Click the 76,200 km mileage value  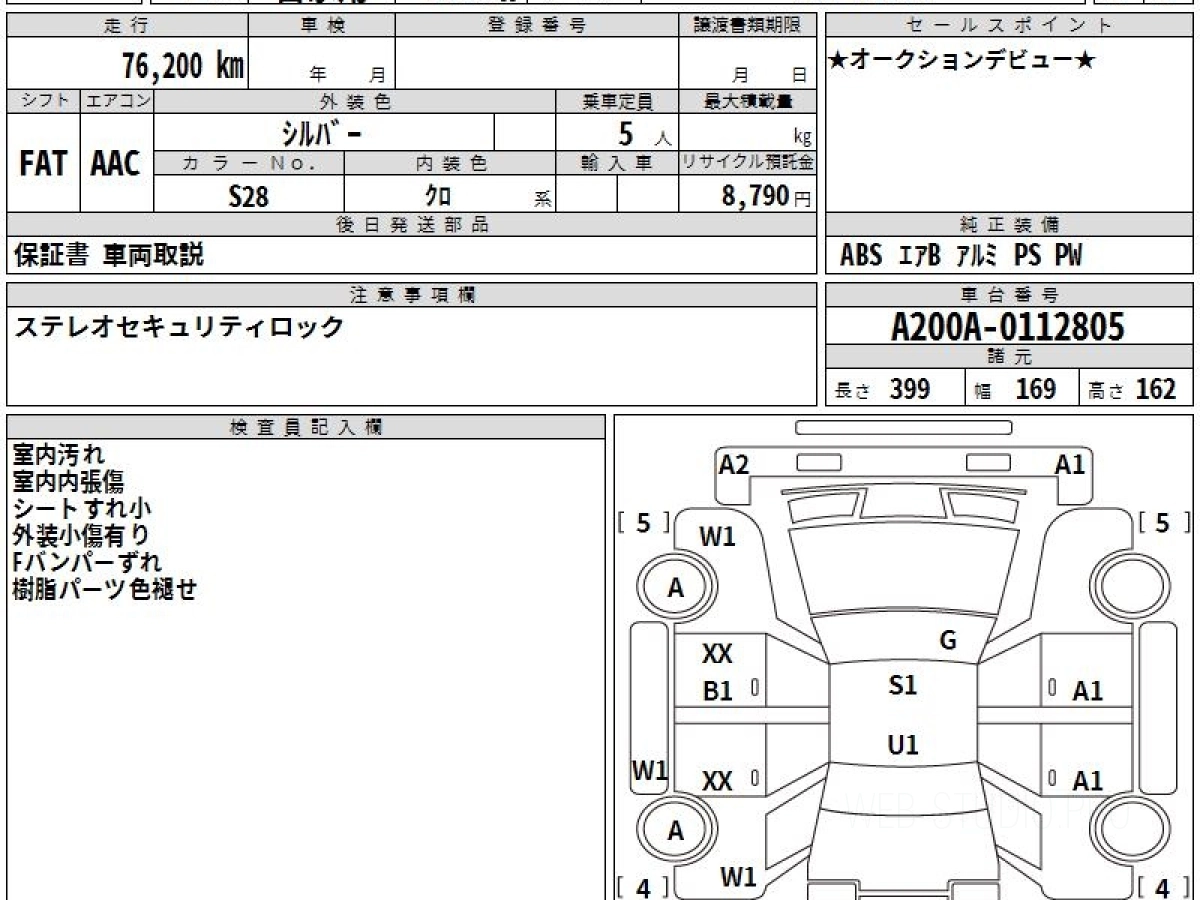pos(183,65)
